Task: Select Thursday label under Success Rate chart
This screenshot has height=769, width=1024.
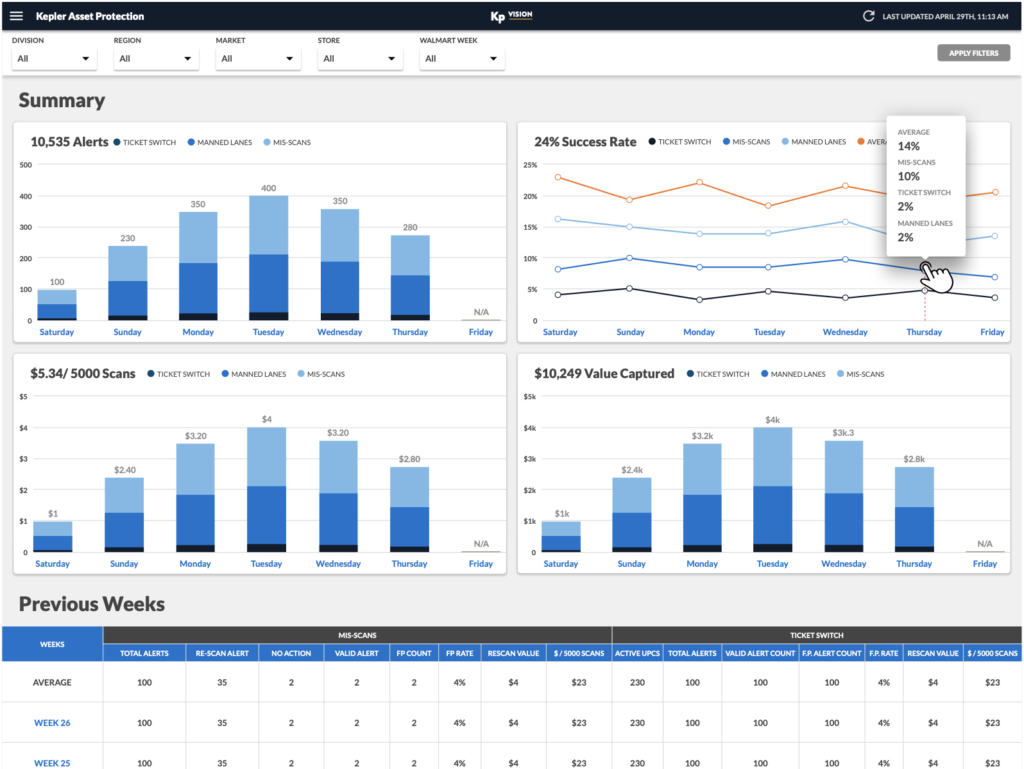Action: point(924,332)
